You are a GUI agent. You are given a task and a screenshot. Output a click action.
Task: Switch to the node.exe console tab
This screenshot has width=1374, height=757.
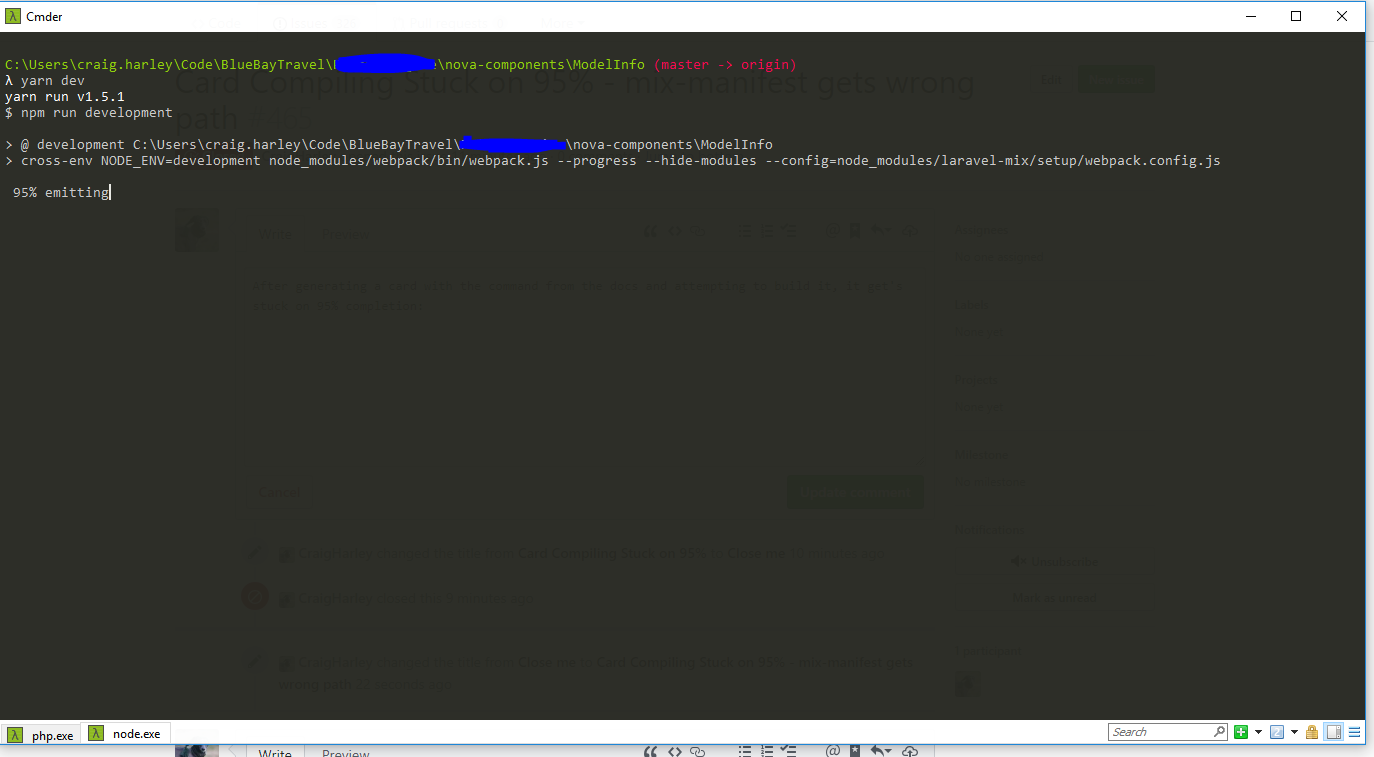tap(125, 734)
